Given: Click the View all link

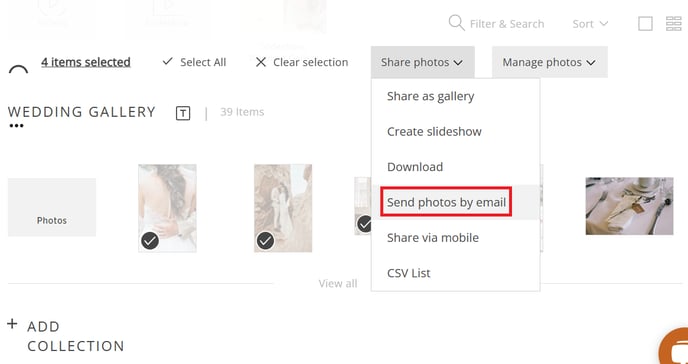Looking at the screenshot, I should tap(338, 283).
